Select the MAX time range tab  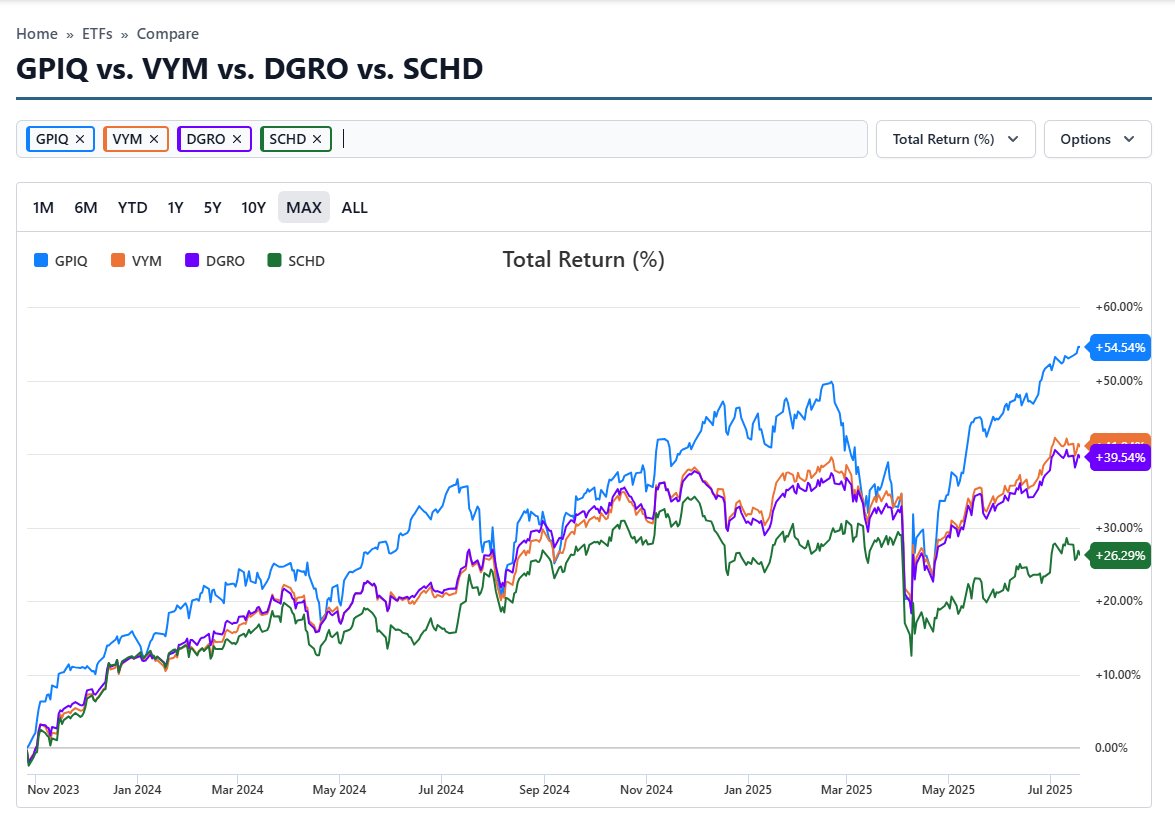click(303, 208)
